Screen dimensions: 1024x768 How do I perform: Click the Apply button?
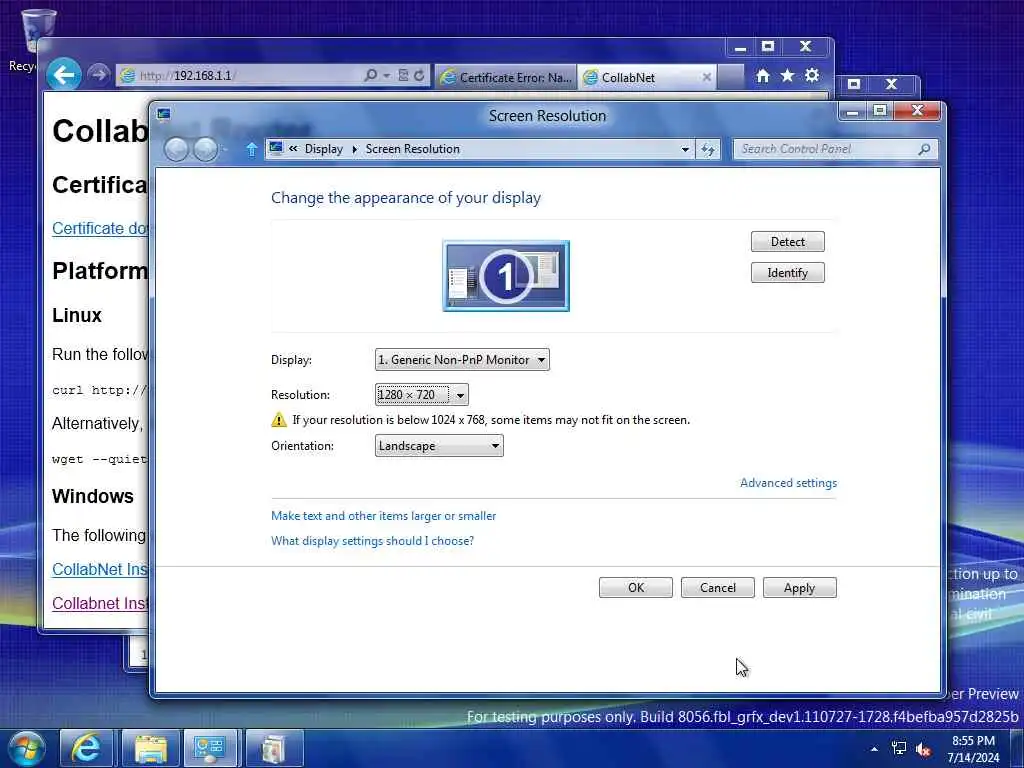point(799,588)
